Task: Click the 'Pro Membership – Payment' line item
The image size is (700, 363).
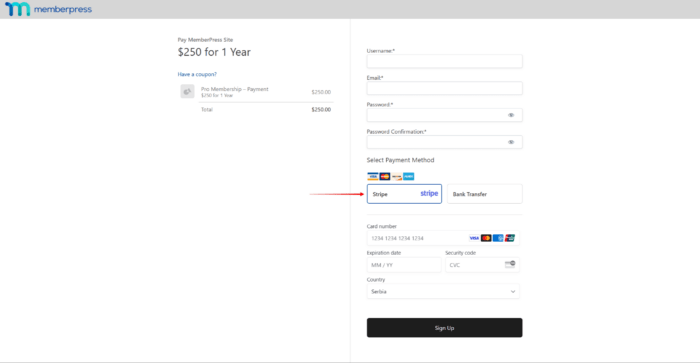Action: click(x=235, y=89)
